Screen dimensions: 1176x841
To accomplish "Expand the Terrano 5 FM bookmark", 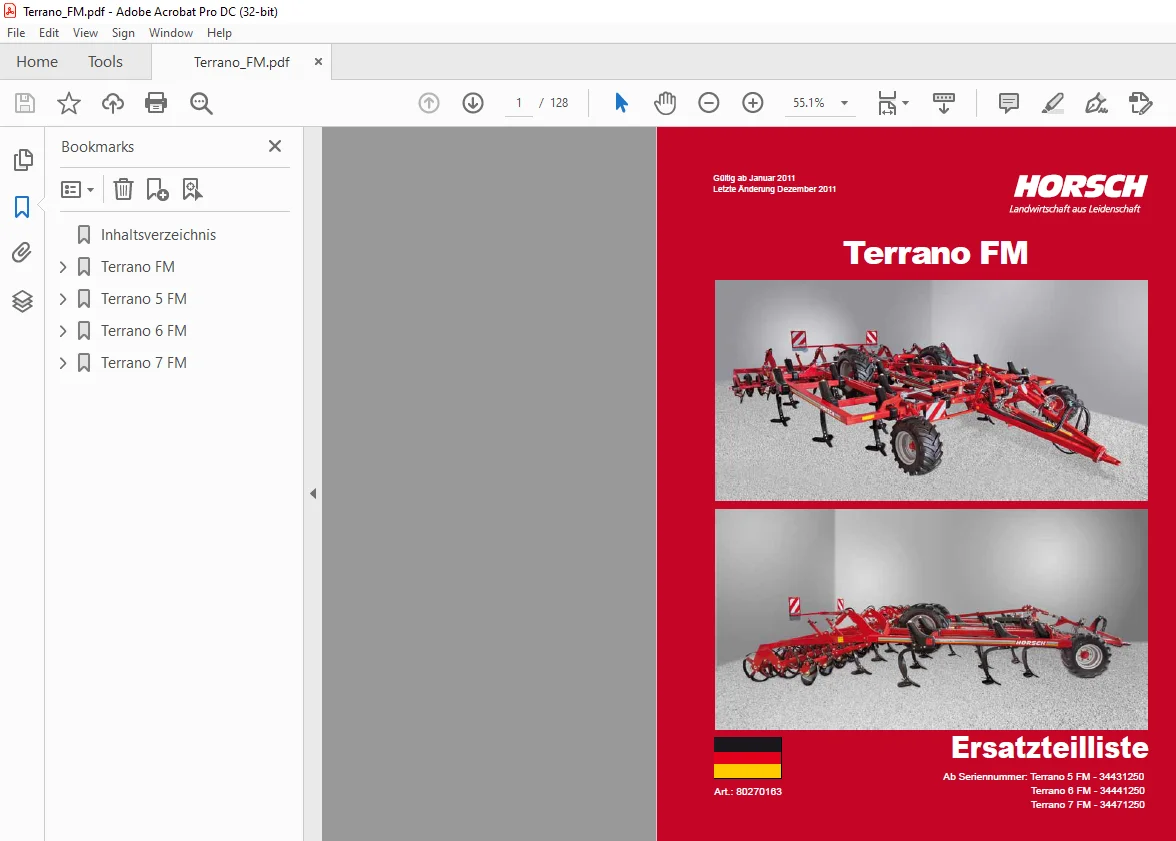I will pyautogui.click(x=63, y=299).
